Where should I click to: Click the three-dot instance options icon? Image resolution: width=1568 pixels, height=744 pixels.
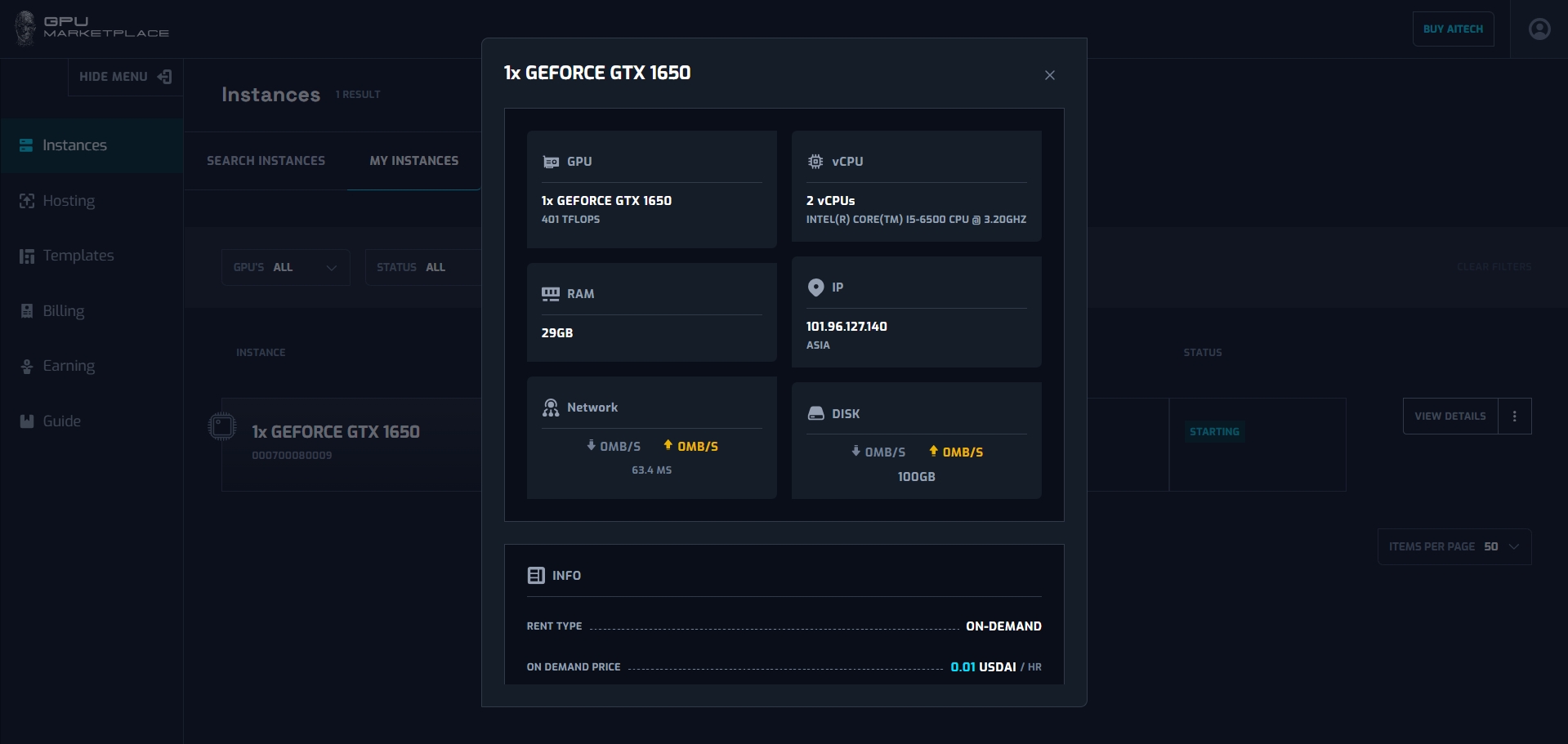coord(1514,417)
